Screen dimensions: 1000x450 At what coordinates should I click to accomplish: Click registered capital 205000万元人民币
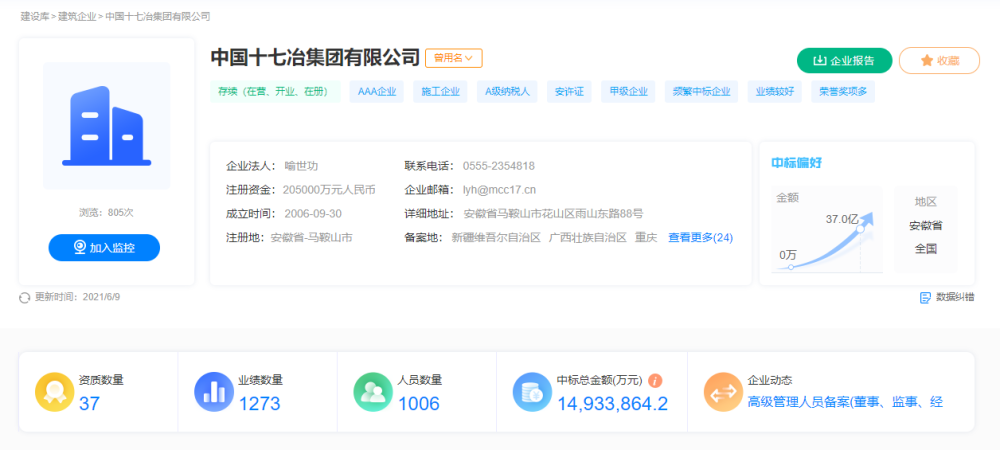tap(329, 190)
